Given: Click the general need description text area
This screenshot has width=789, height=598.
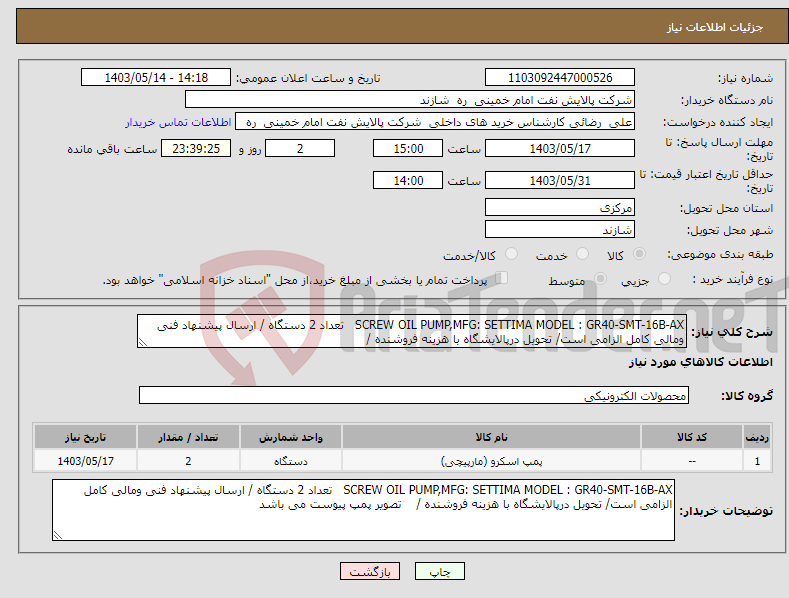Looking at the screenshot, I should (x=412, y=331).
